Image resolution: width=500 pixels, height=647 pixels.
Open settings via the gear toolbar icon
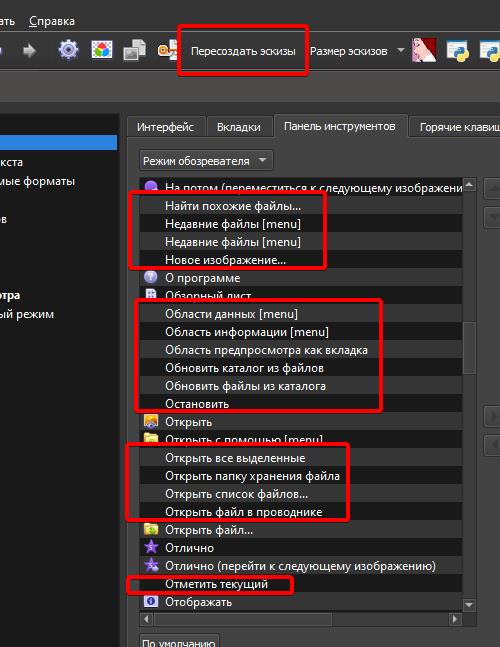click(x=68, y=50)
